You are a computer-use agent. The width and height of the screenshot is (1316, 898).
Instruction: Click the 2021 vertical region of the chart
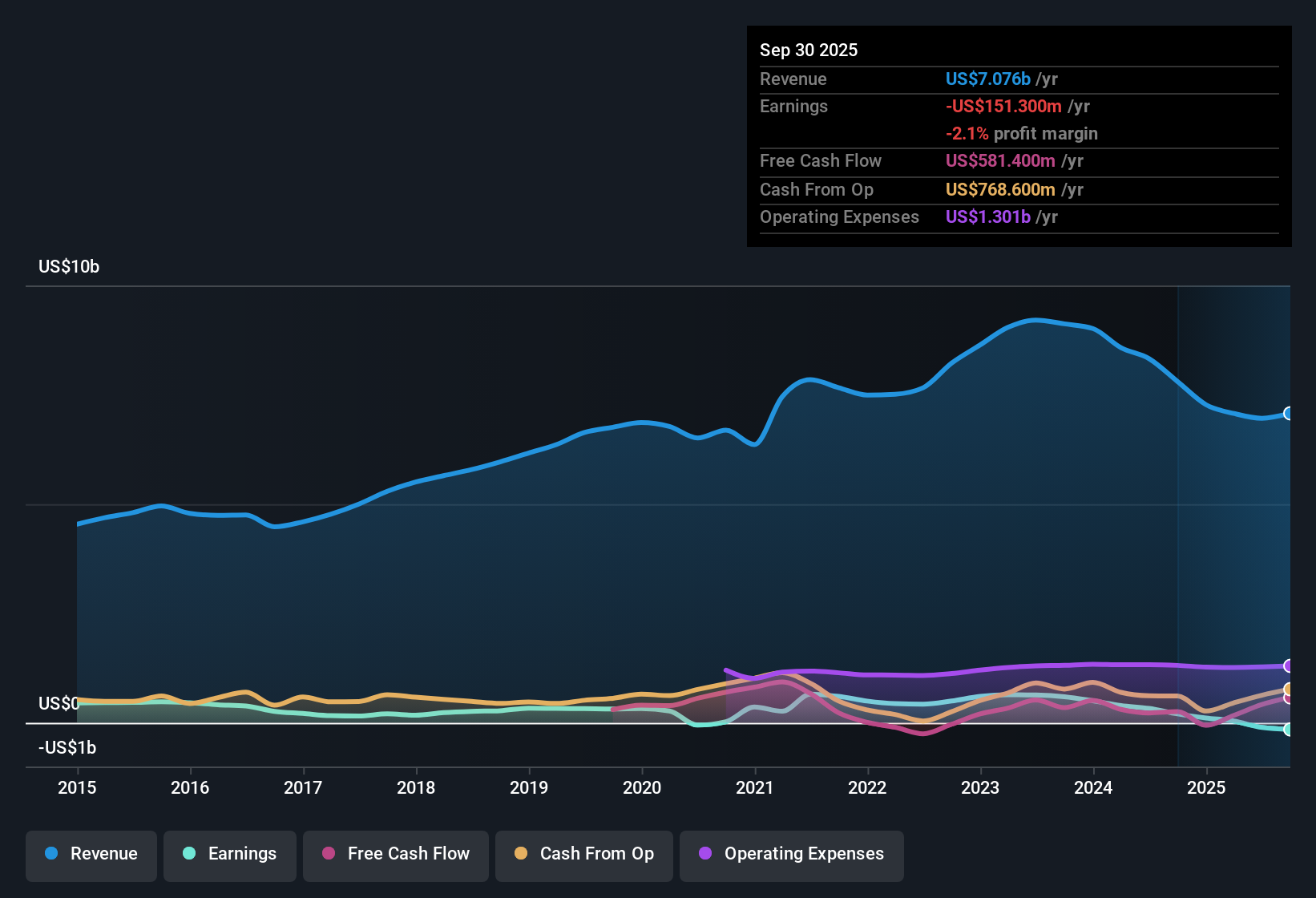pos(754,521)
